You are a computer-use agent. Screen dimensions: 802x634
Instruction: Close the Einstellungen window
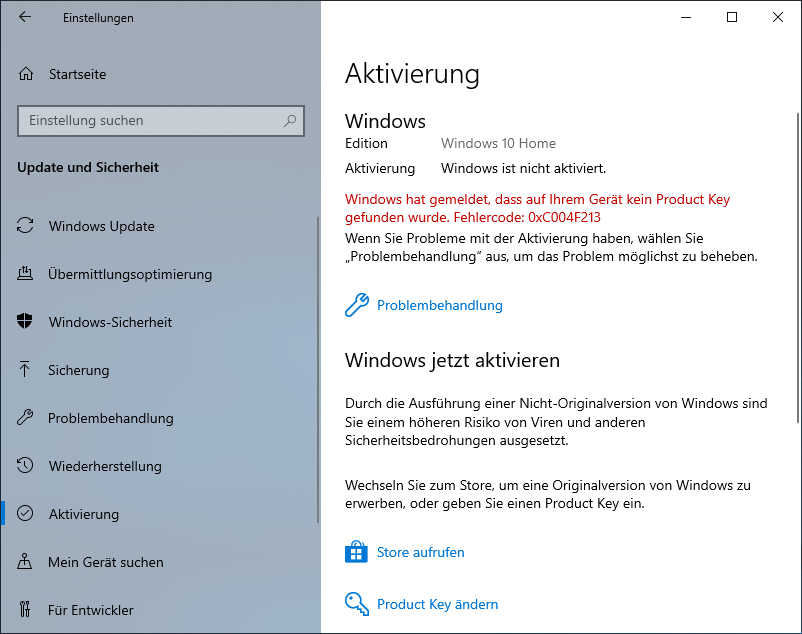pos(778,17)
